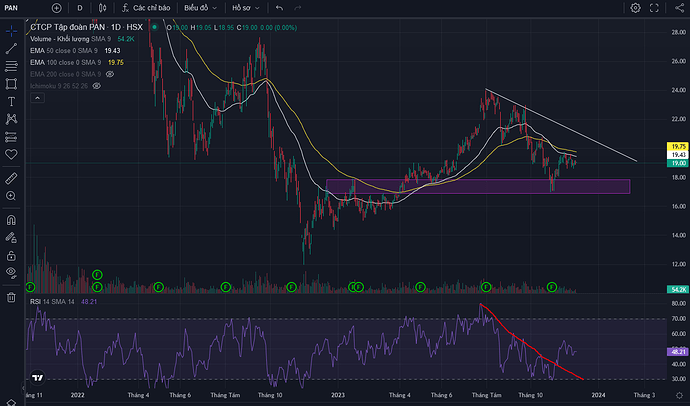690x406 pixels.
Task: Open the chart patterns tool
Action: pos(11,119)
